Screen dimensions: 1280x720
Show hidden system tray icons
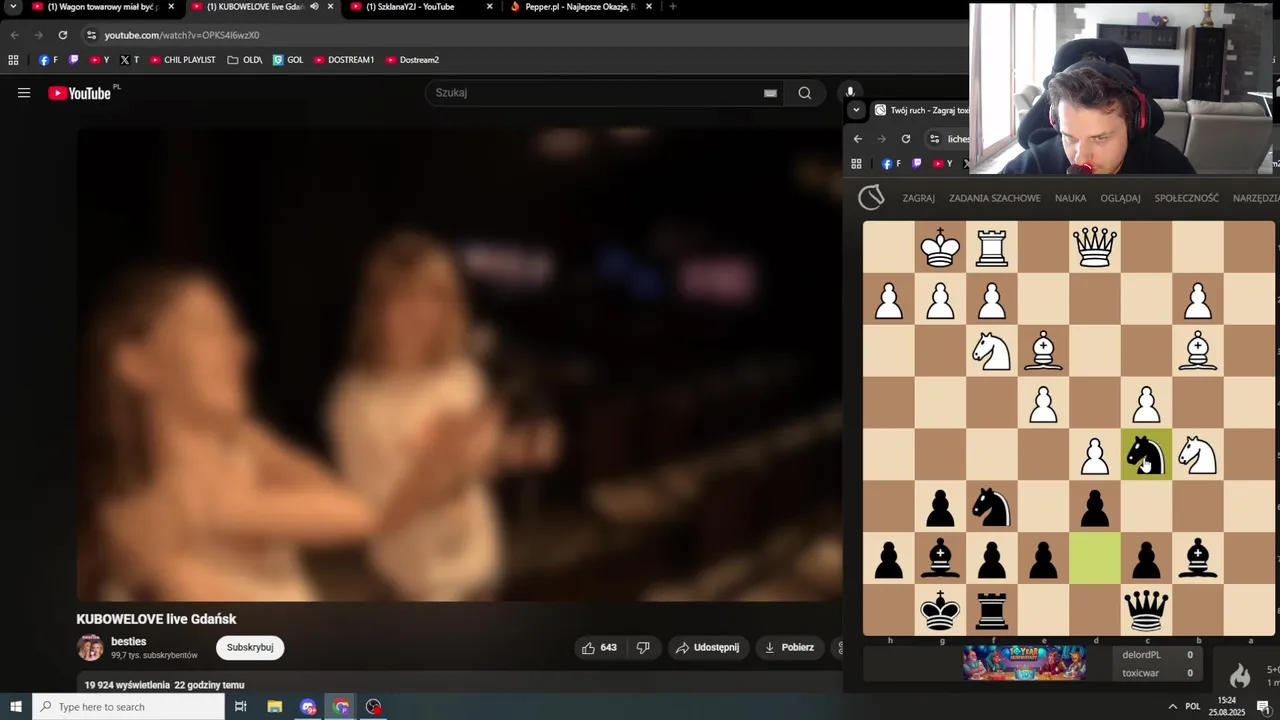pyautogui.click(x=1172, y=707)
